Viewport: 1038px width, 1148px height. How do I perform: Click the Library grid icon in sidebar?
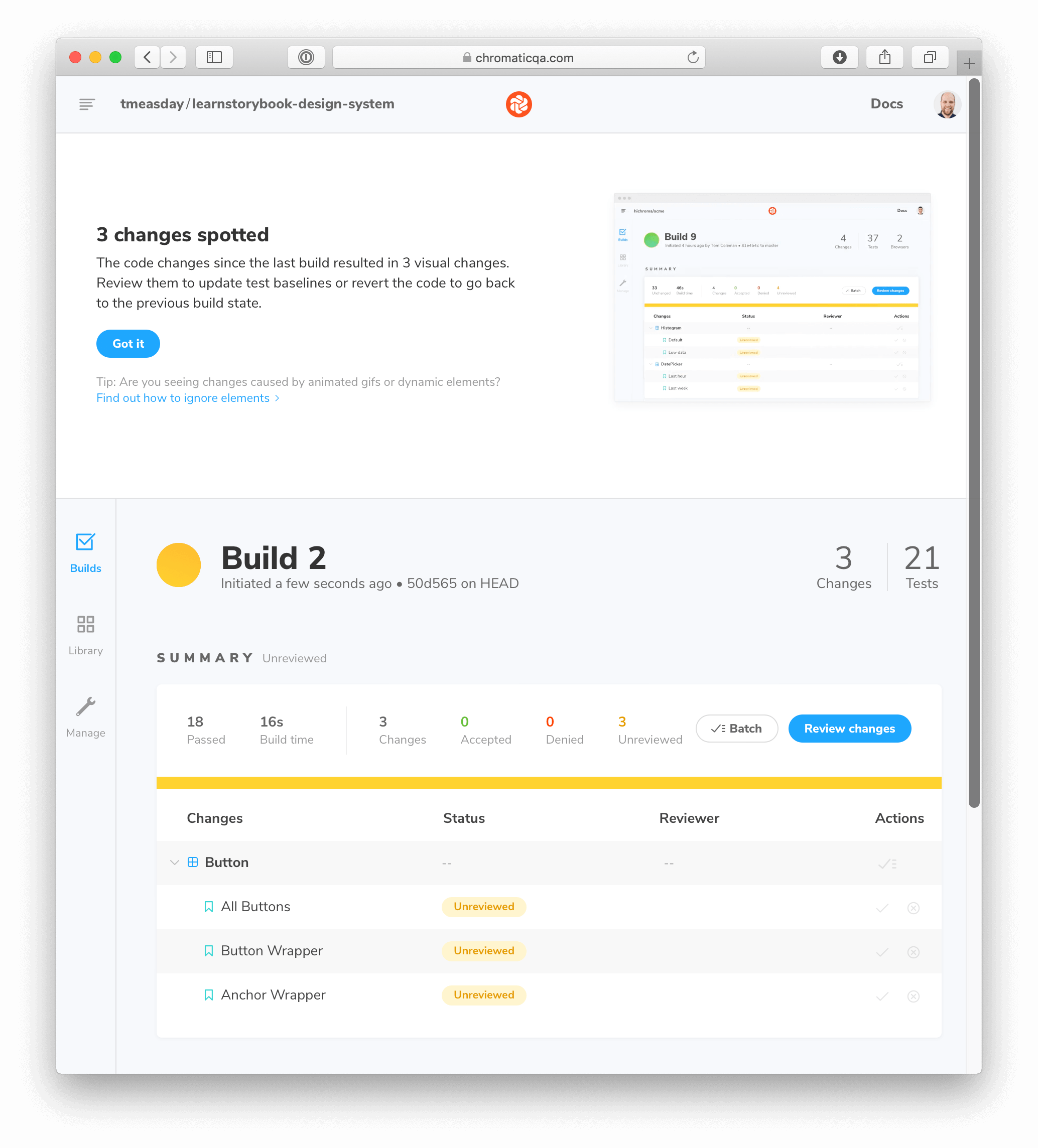click(x=85, y=626)
